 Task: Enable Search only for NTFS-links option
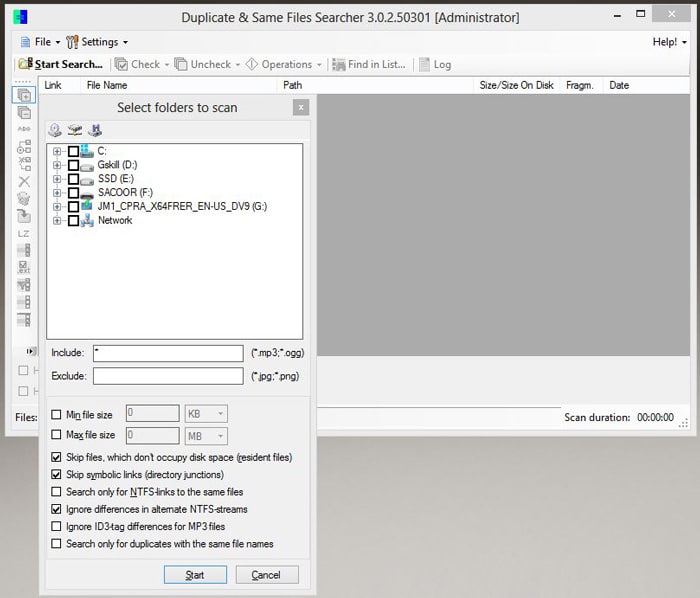(56, 492)
